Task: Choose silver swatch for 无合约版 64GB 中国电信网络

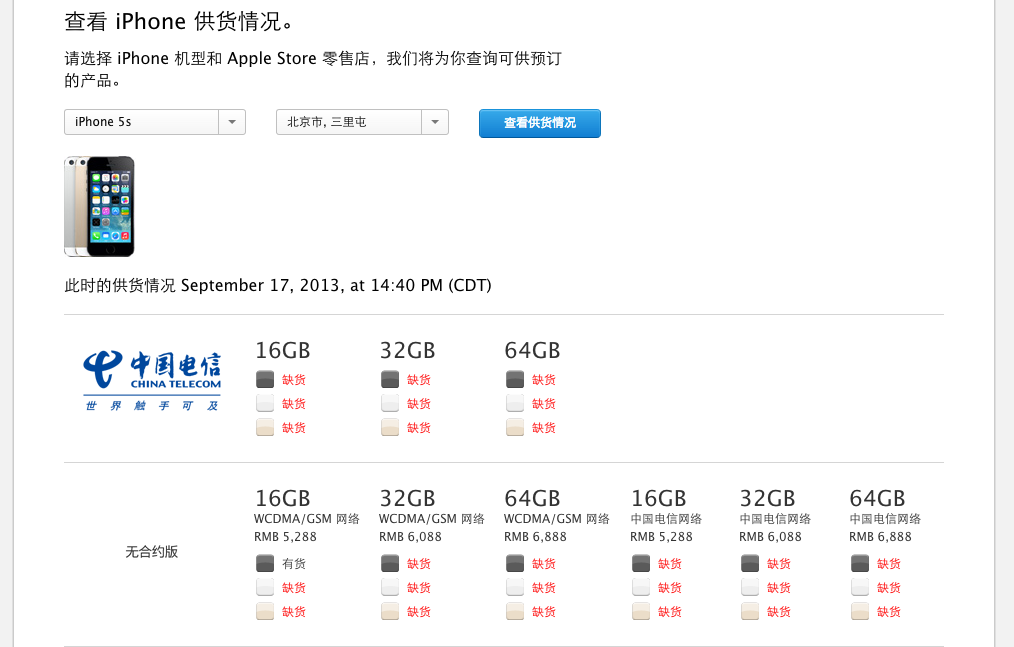Action: (x=860, y=587)
